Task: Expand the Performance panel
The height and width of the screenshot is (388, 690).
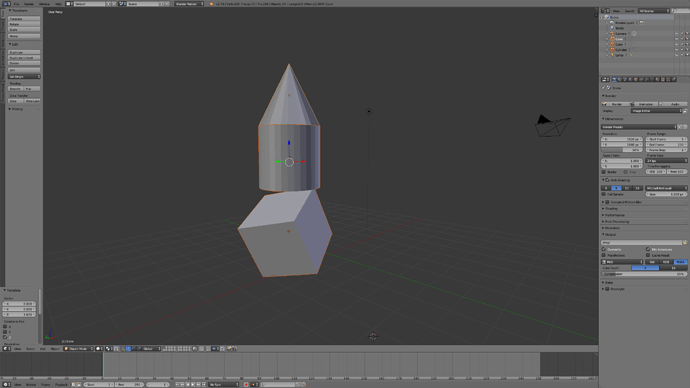Action: coord(614,215)
